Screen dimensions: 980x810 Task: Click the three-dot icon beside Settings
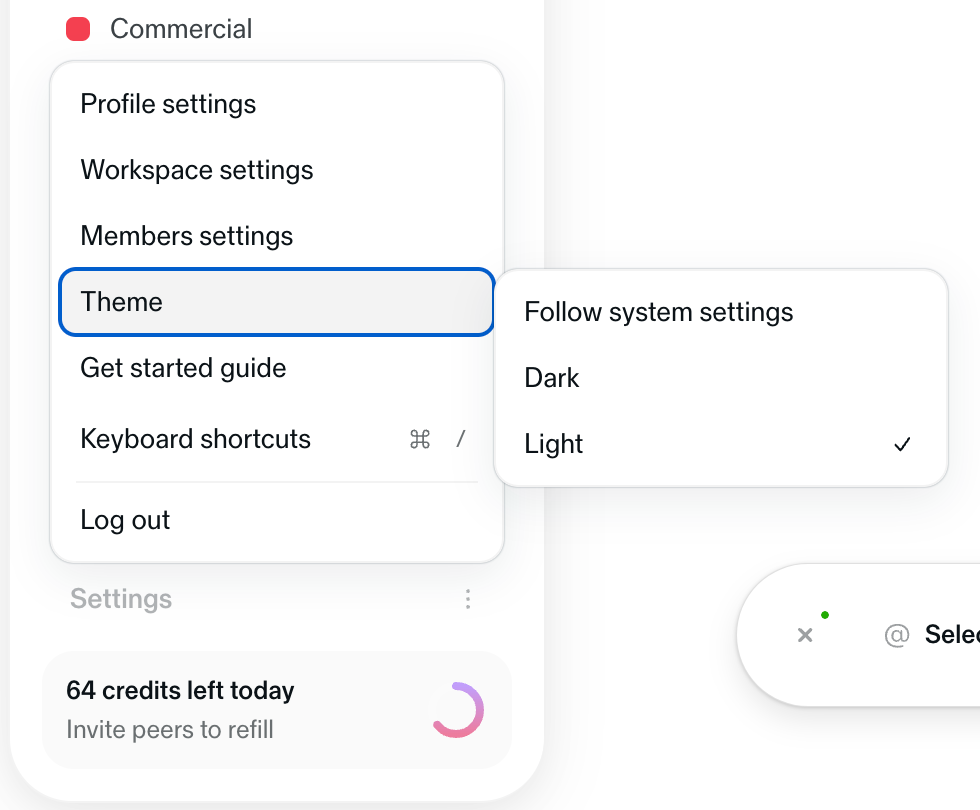pyautogui.click(x=468, y=599)
